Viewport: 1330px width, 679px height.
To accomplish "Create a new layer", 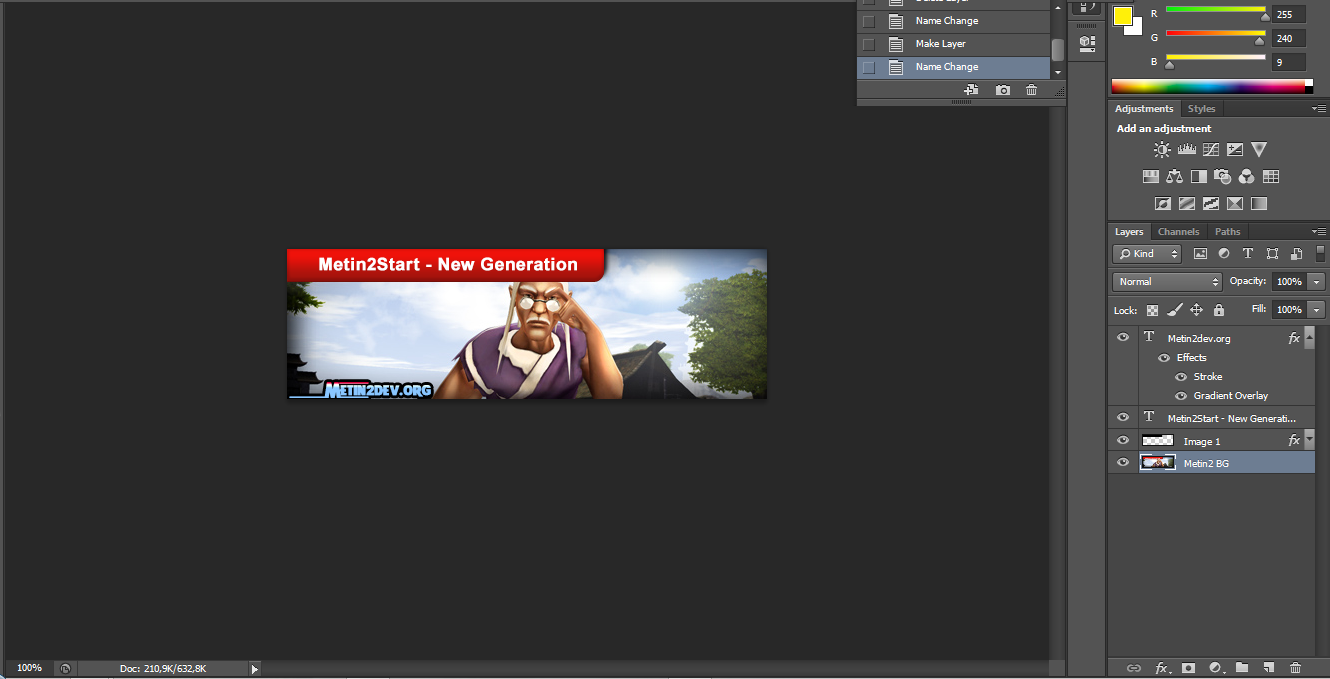I will (x=1268, y=667).
